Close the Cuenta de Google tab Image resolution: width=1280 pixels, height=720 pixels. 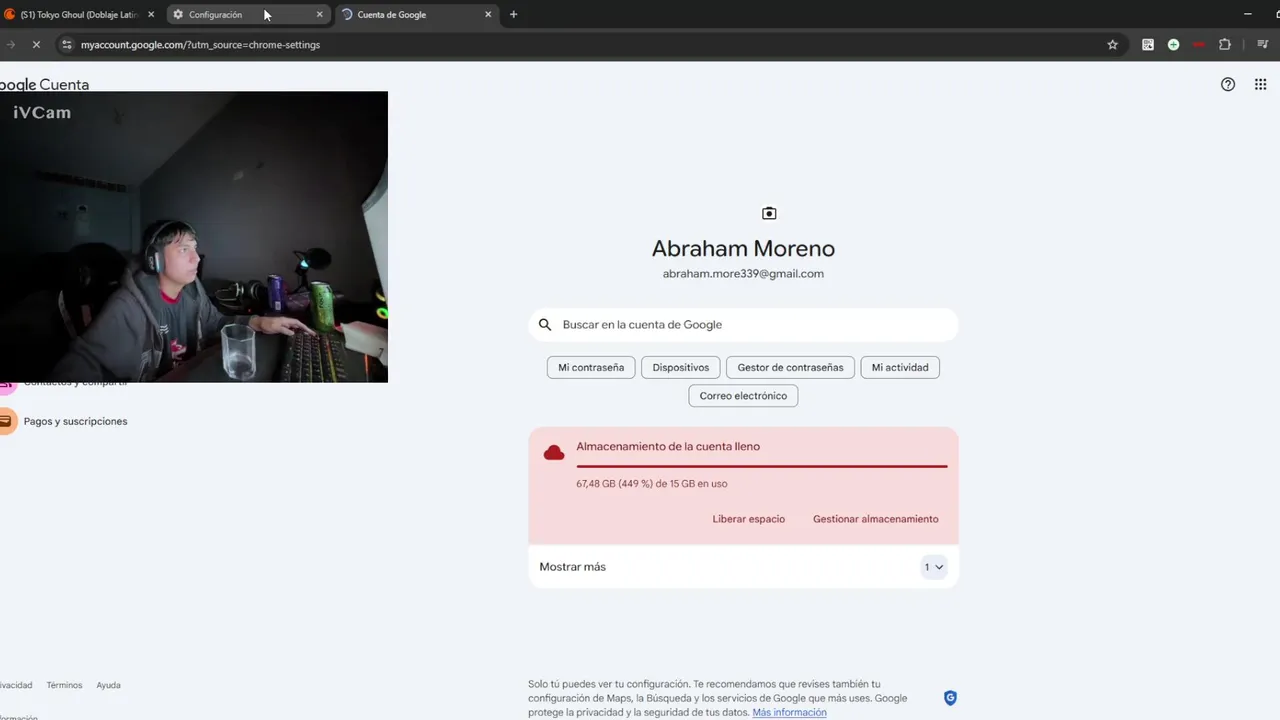click(488, 15)
